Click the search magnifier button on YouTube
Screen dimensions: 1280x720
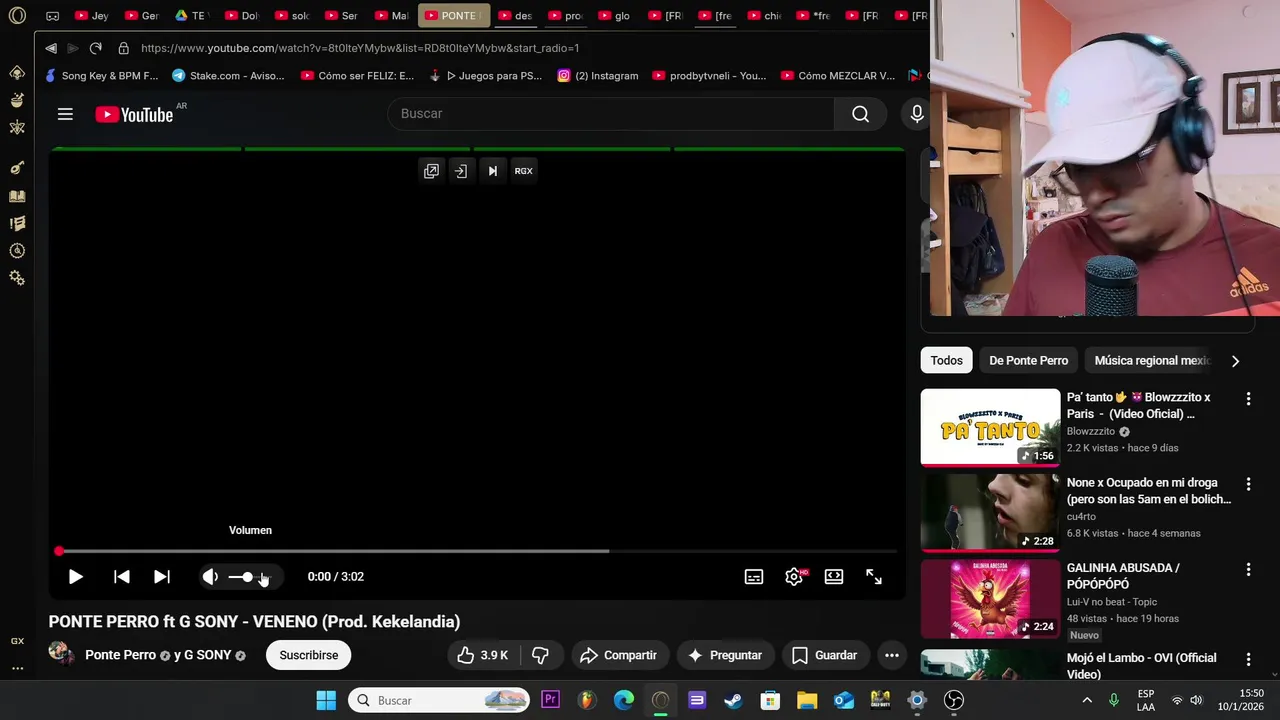coord(860,114)
